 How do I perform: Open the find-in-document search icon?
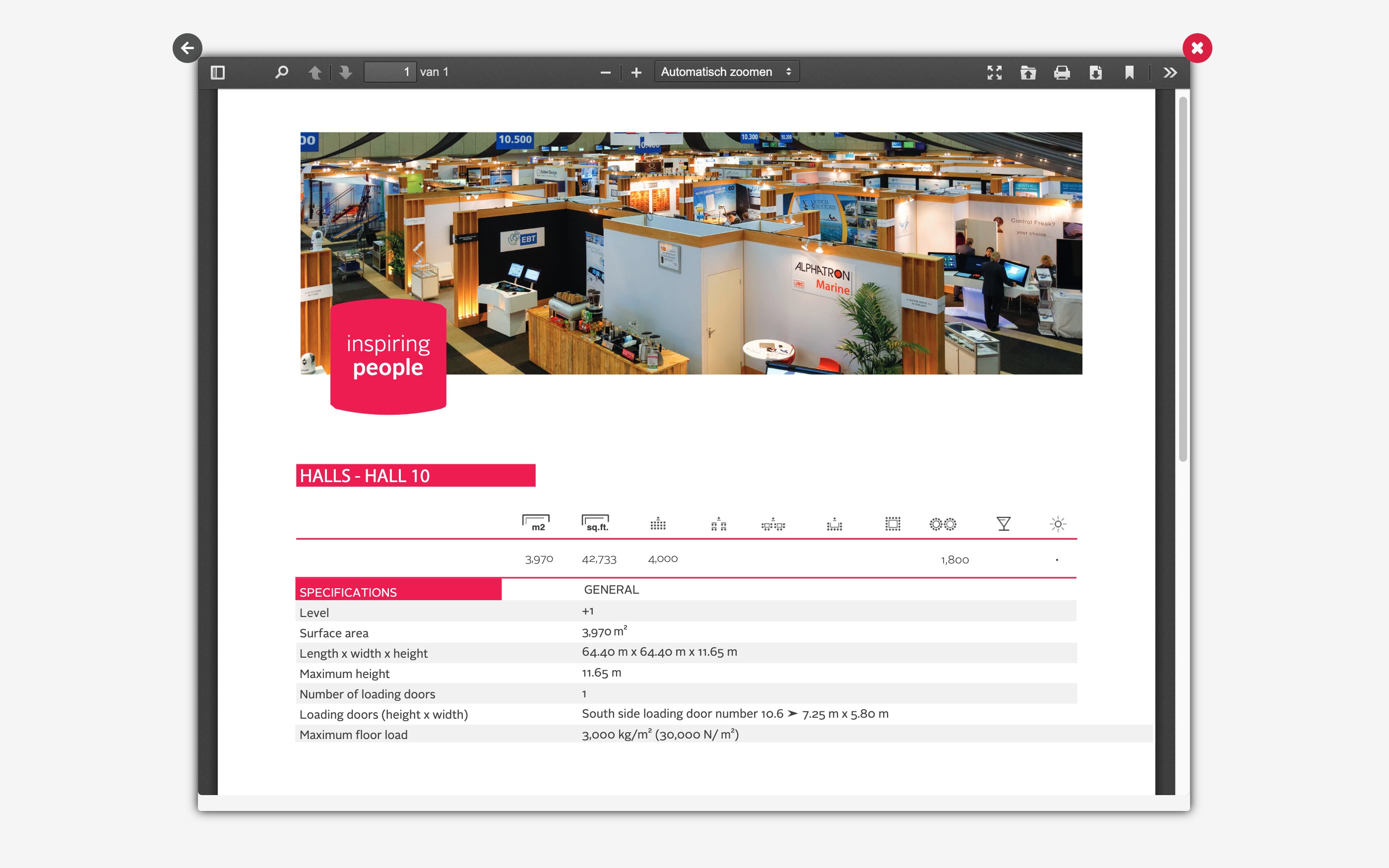coord(281,72)
